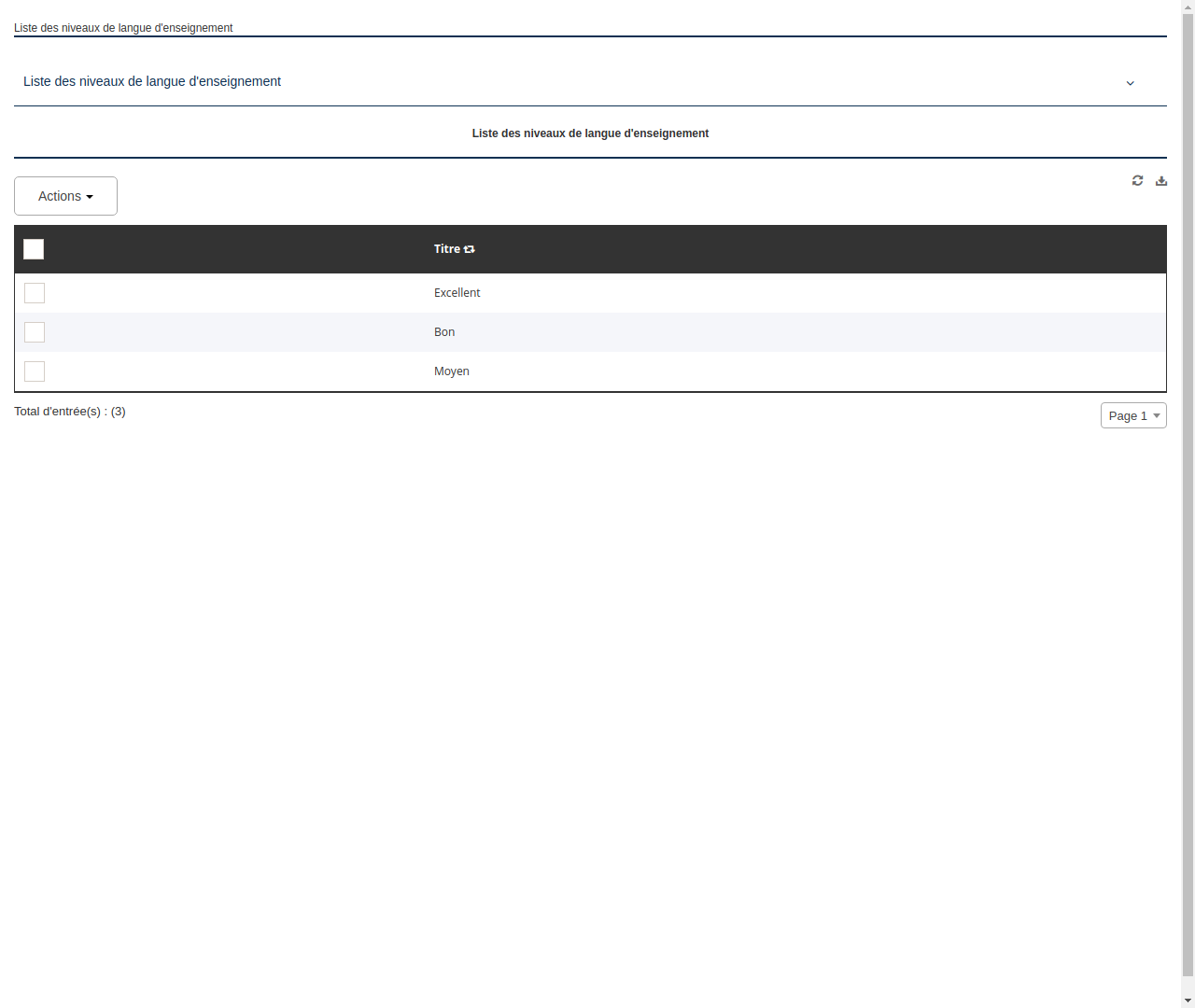Expand the Actions menu

(65, 196)
